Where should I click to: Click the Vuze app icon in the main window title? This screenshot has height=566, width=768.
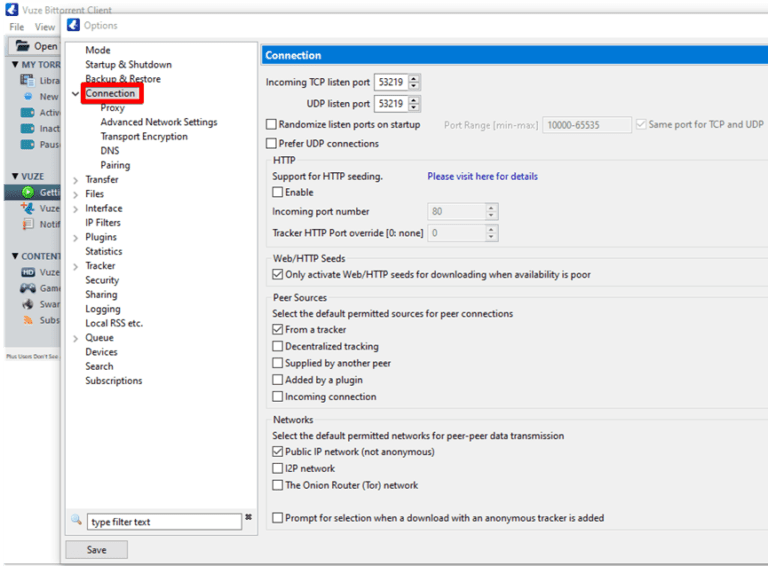tap(12, 9)
